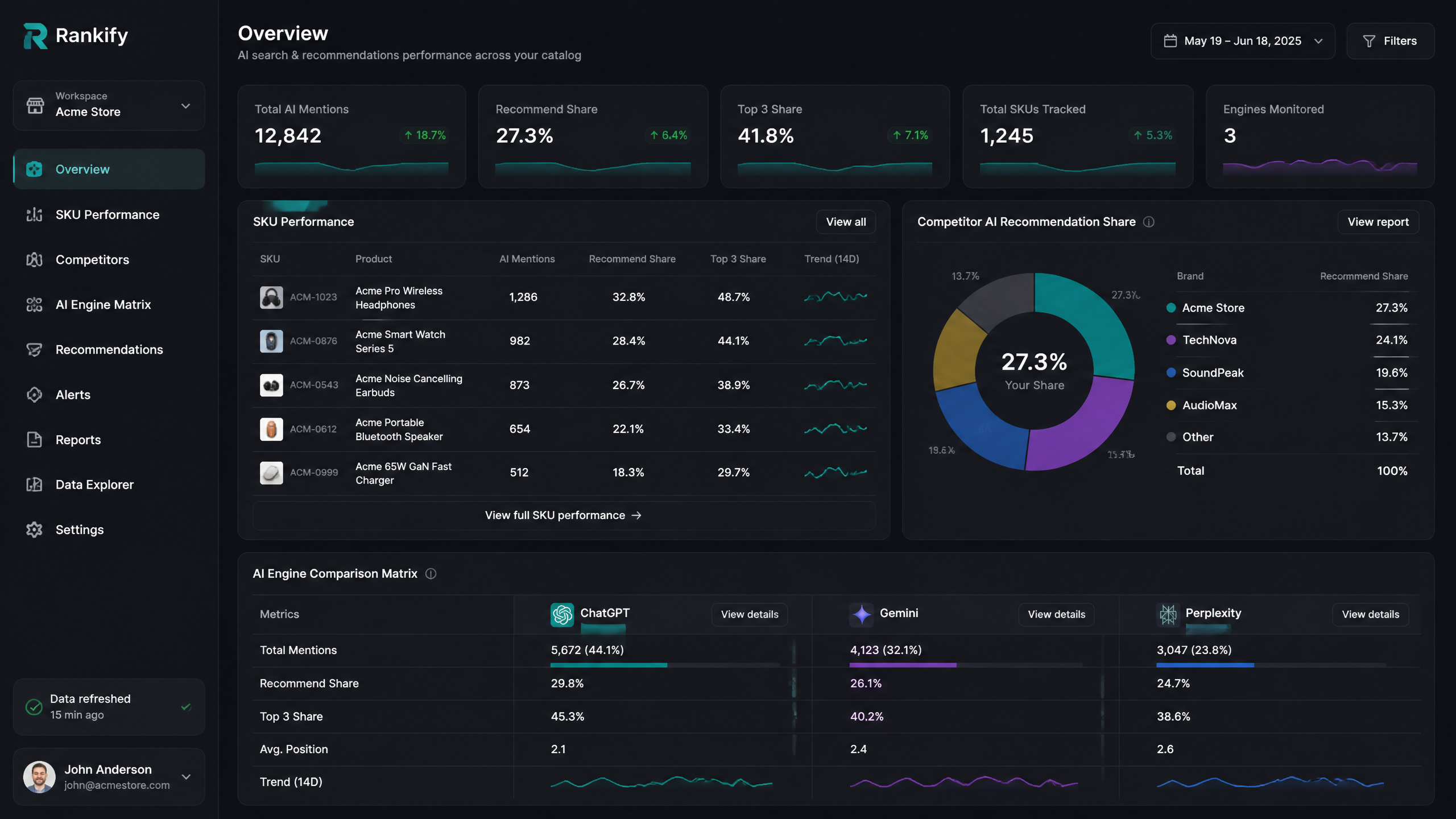Viewport: 1456px width, 819px height.
Task: Open the Data Explorer page
Action: [x=109, y=484]
